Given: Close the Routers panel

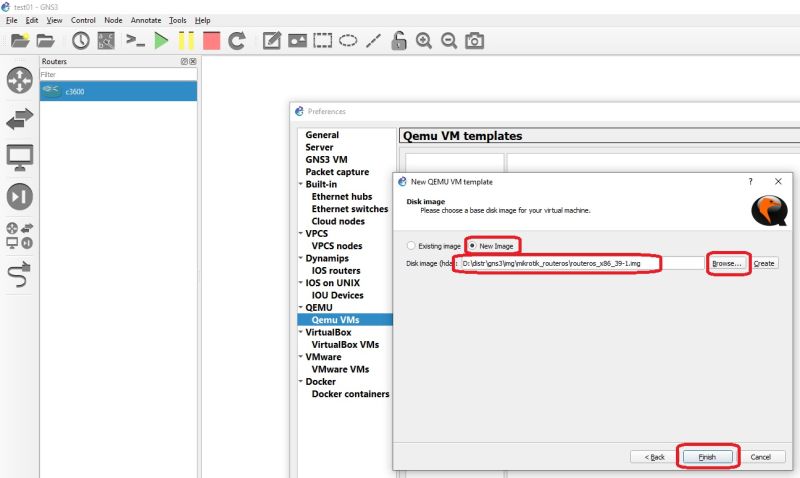Looking at the screenshot, I should (x=193, y=61).
